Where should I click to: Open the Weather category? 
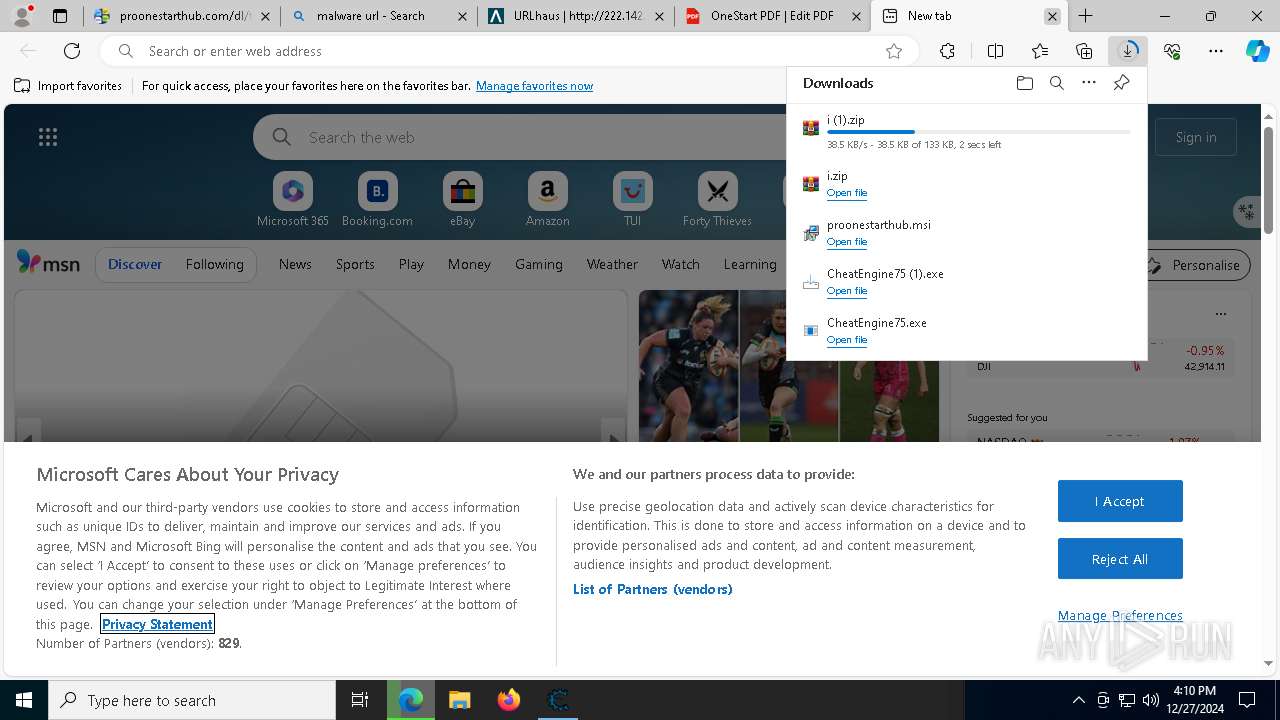click(612, 264)
